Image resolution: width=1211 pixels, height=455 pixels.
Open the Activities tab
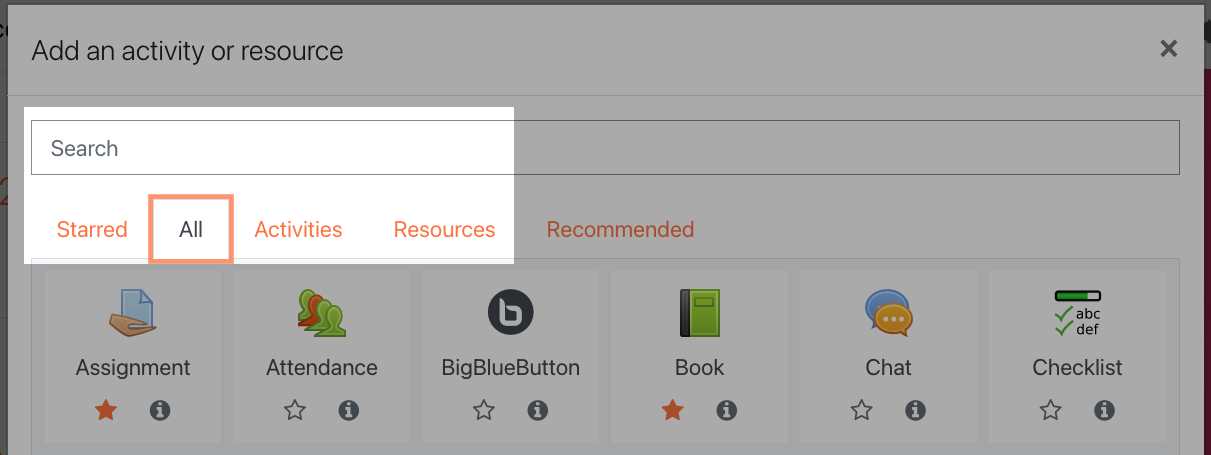coord(298,230)
